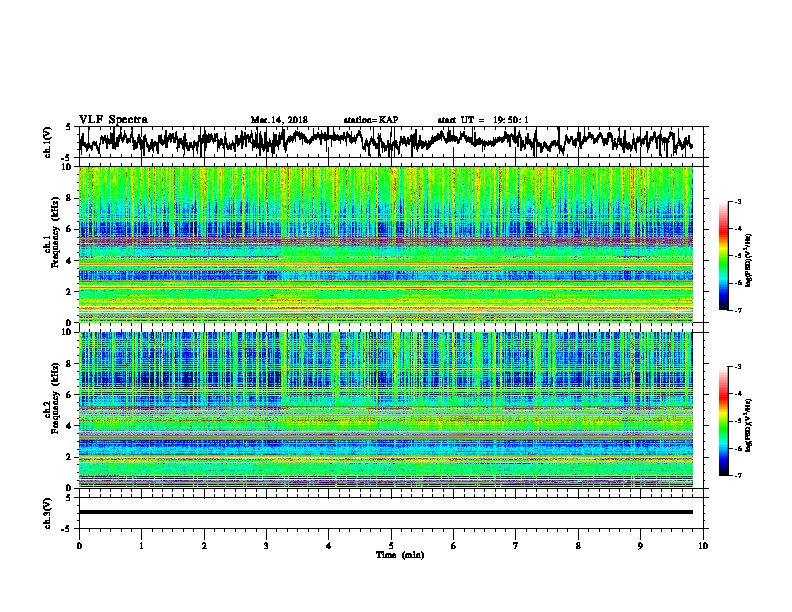This screenshot has height=612, width=792.
Task: Click tick label "4" on the Time axis
Action: [329, 545]
